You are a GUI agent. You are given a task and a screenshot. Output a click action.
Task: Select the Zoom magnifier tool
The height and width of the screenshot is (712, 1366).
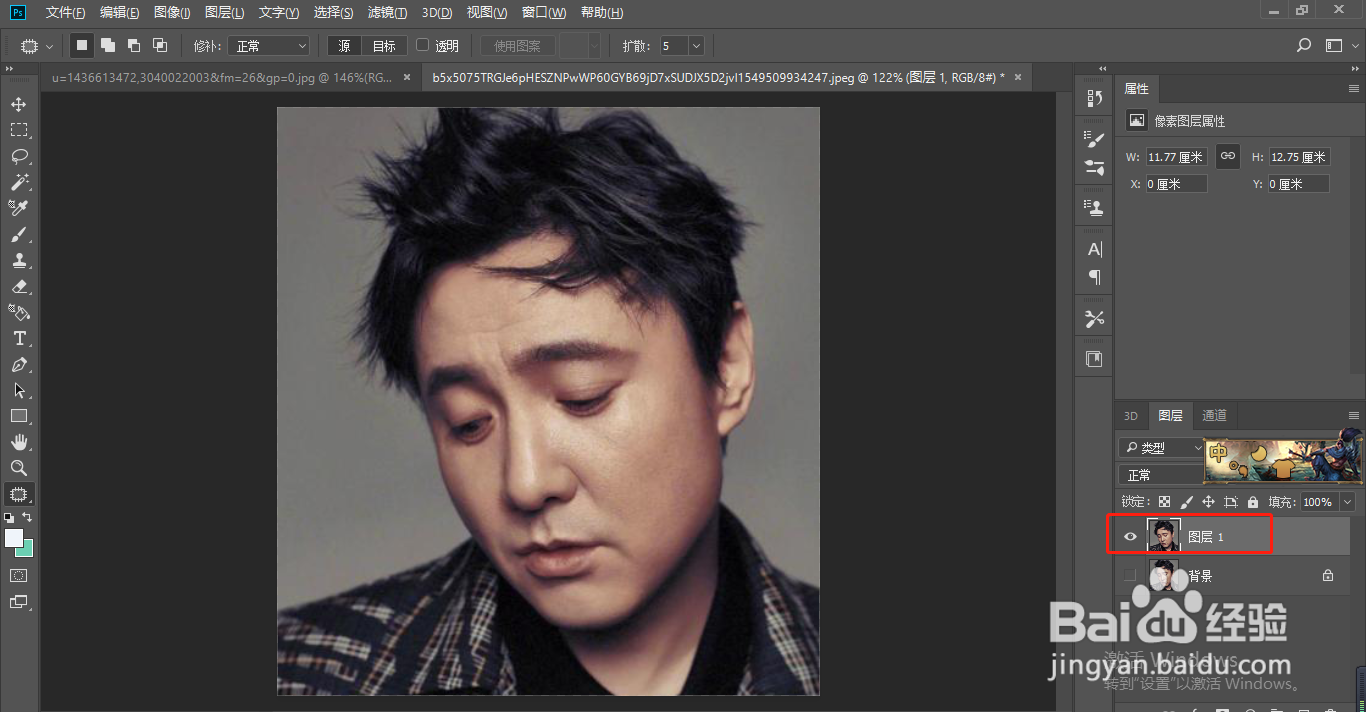pyautogui.click(x=19, y=468)
